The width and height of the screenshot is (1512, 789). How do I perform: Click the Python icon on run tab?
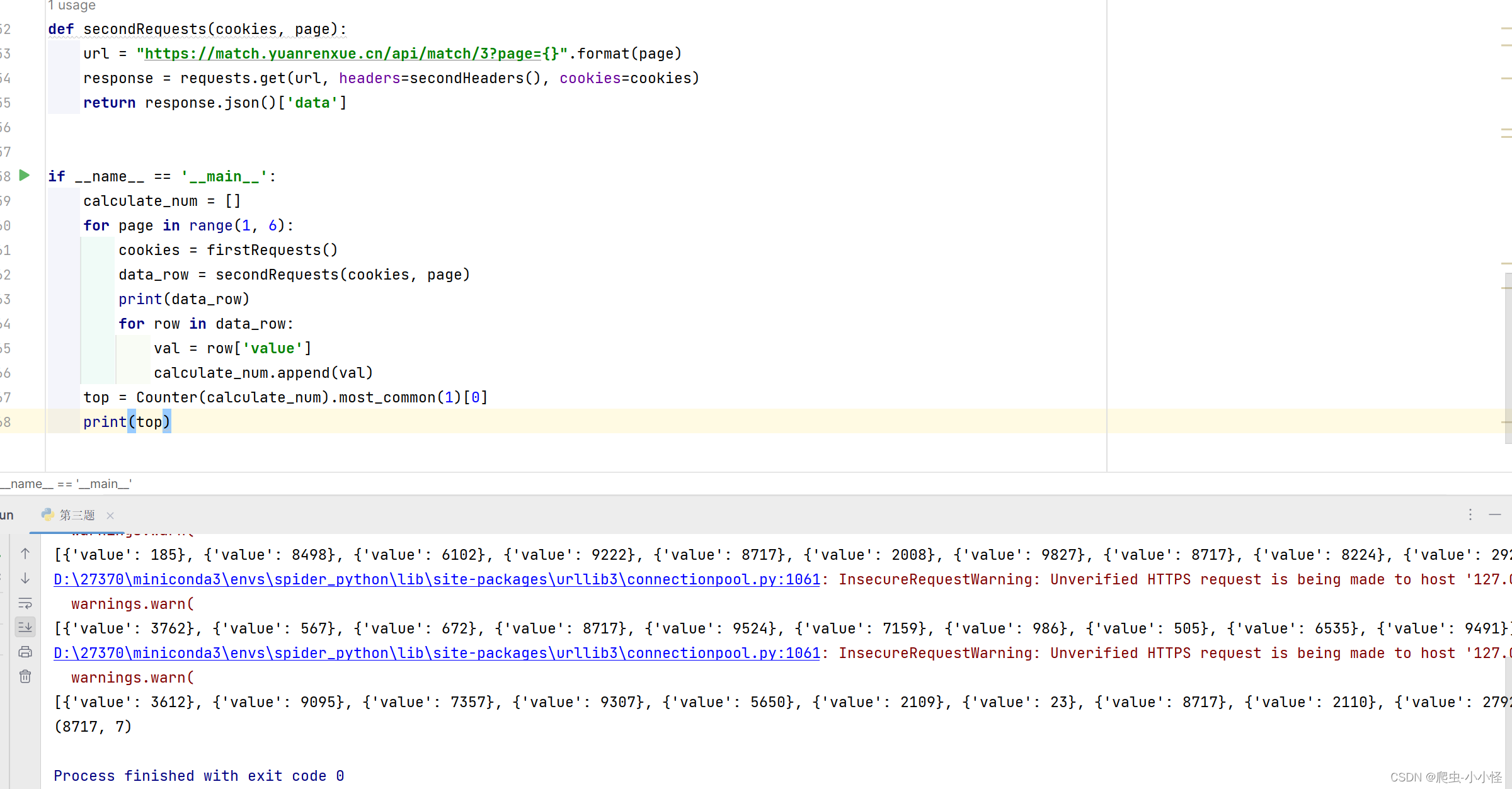tap(48, 514)
